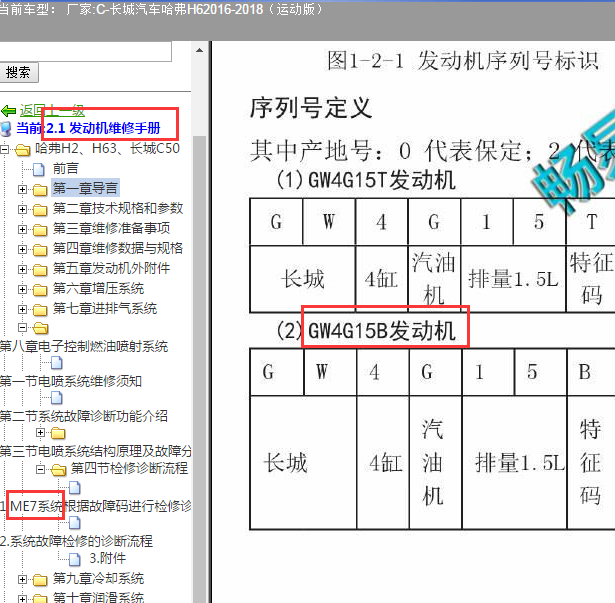The height and width of the screenshot is (603, 615).
Task: Select 第八章电子控制燃油喷射系统 chapter
Action: point(84,346)
